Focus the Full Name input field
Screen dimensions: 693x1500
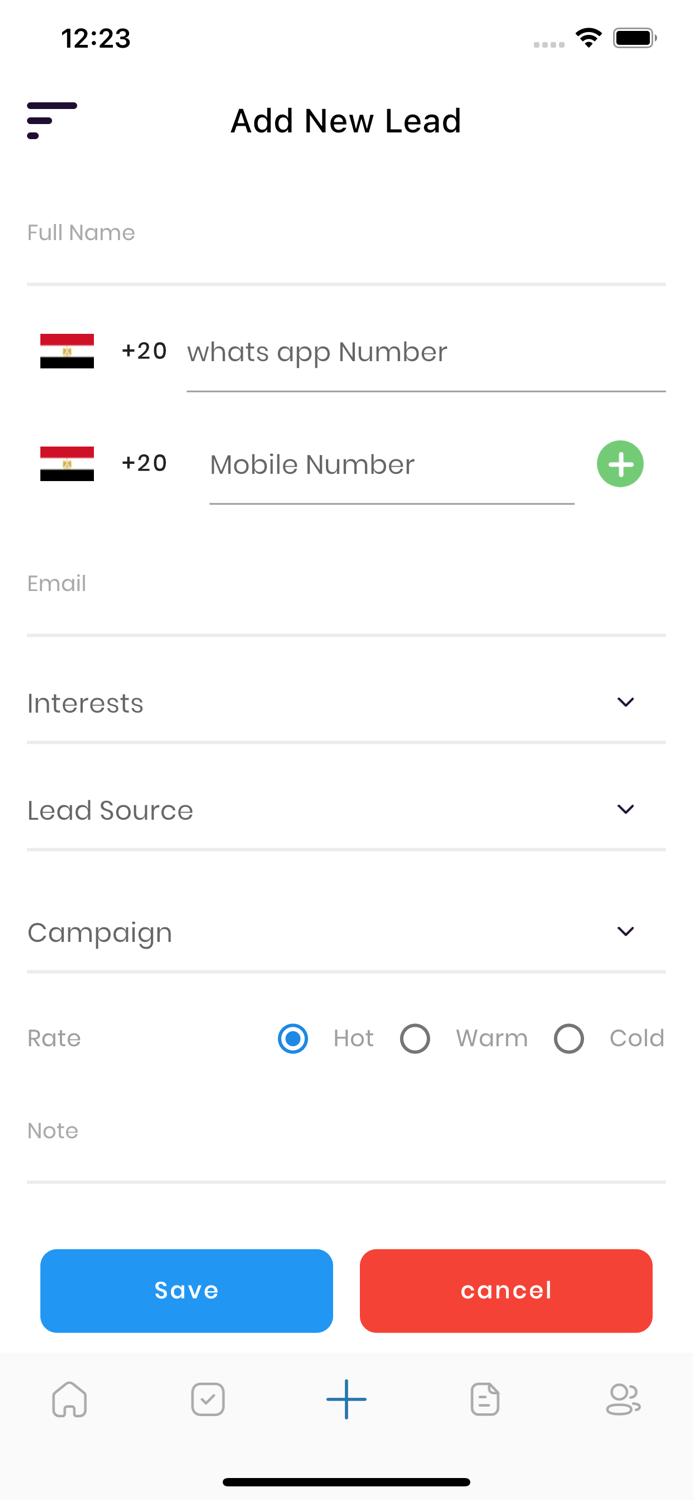tap(346, 250)
